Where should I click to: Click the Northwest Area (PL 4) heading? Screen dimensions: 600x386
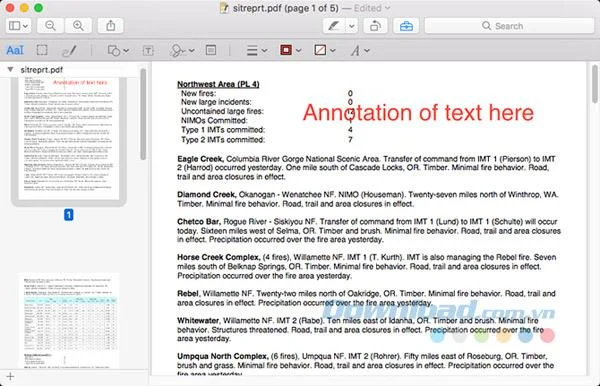coord(218,84)
